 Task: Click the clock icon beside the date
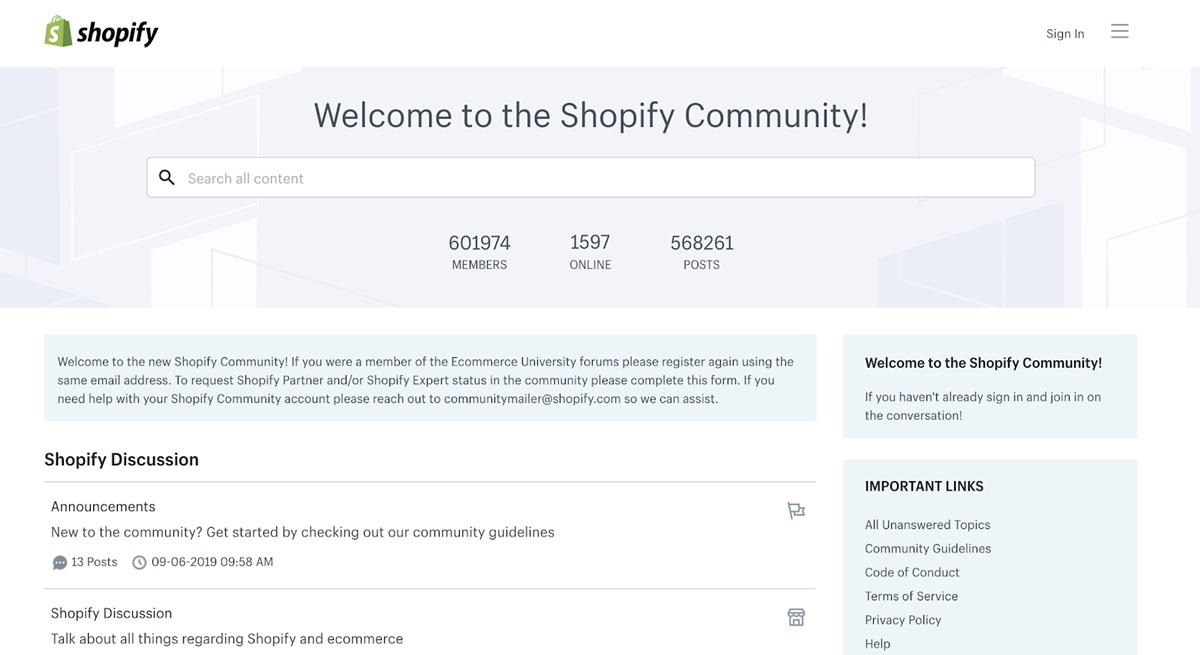tap(139, 562)
